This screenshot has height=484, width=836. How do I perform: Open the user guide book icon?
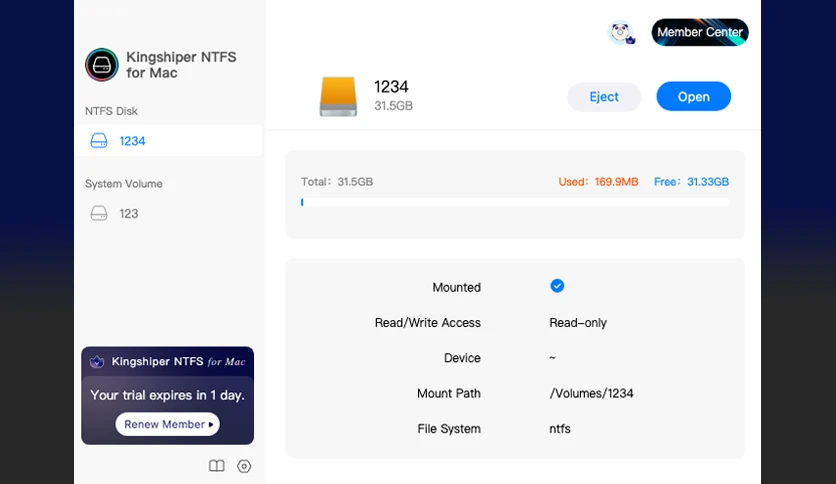pos(216,466)
